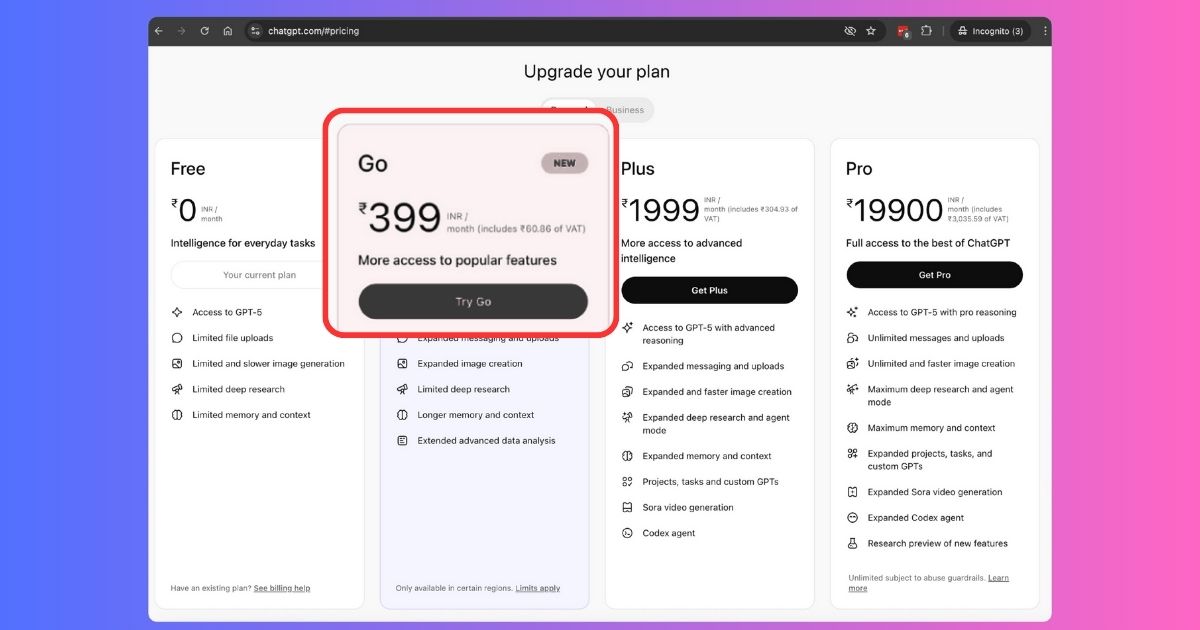Go to the browser home page
1200x630 pixels.
click(228, 31)
